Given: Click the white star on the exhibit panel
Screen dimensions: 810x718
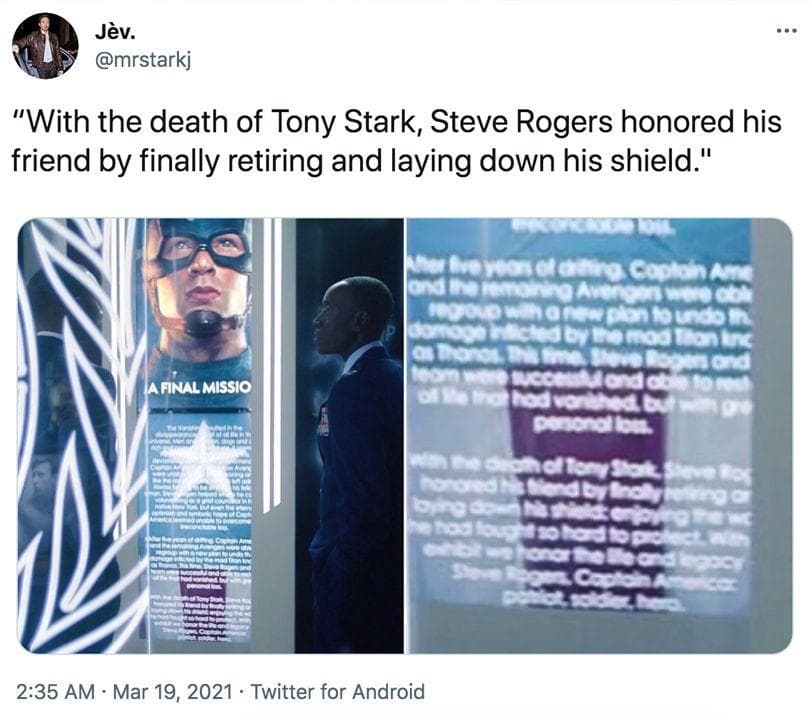Looking at the screenshot, I should click(205, 460).
